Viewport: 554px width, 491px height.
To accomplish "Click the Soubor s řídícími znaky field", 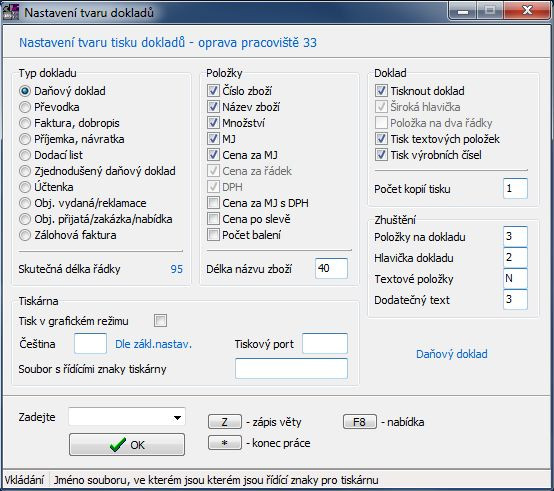I will 291,368.
